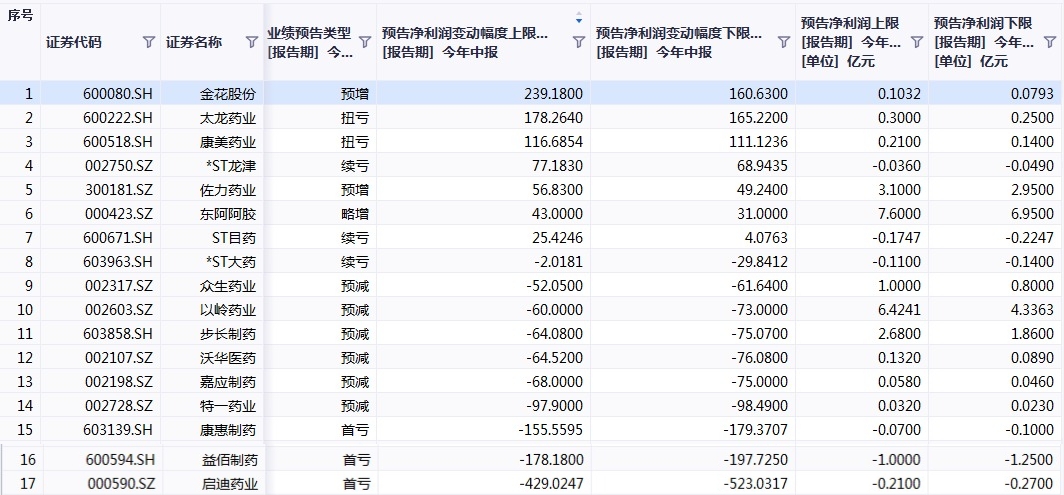Click filter icon on 业绩预告类型 column
This screenshot has height=495, width=1064.
pos(365,42)
